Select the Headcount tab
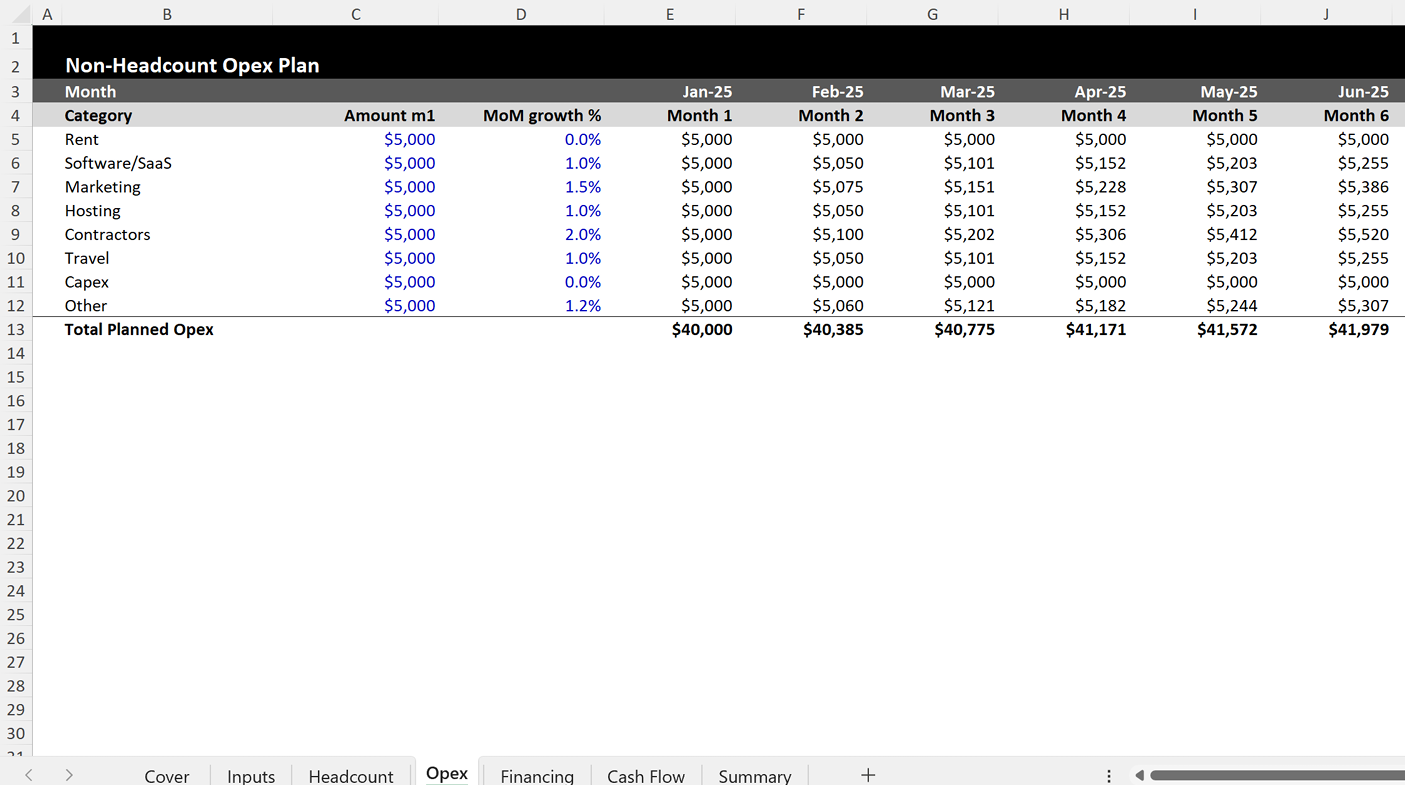 [x=351, y=775]
